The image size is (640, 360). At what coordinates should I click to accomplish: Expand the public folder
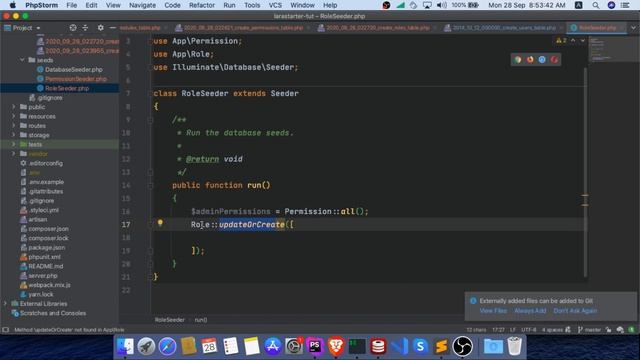(13, 107)
